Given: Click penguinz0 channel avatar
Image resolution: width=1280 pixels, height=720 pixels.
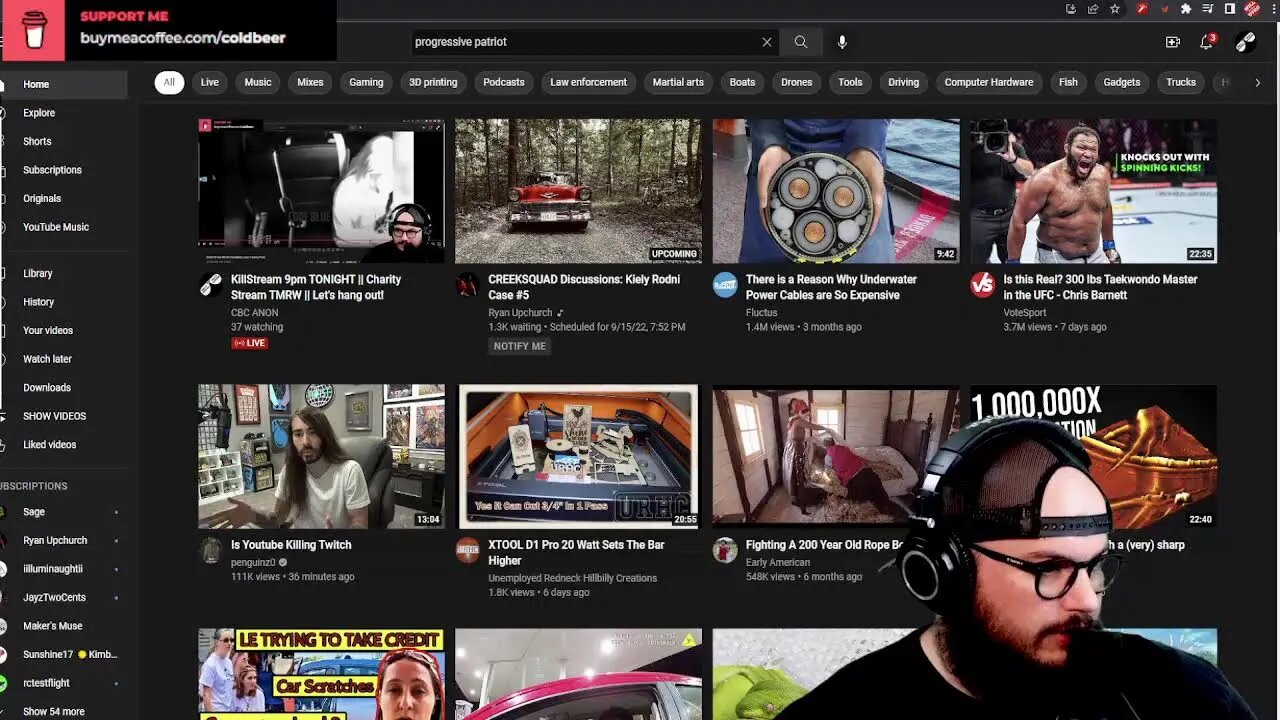Looking at the screenshot, I should [211, 550].
